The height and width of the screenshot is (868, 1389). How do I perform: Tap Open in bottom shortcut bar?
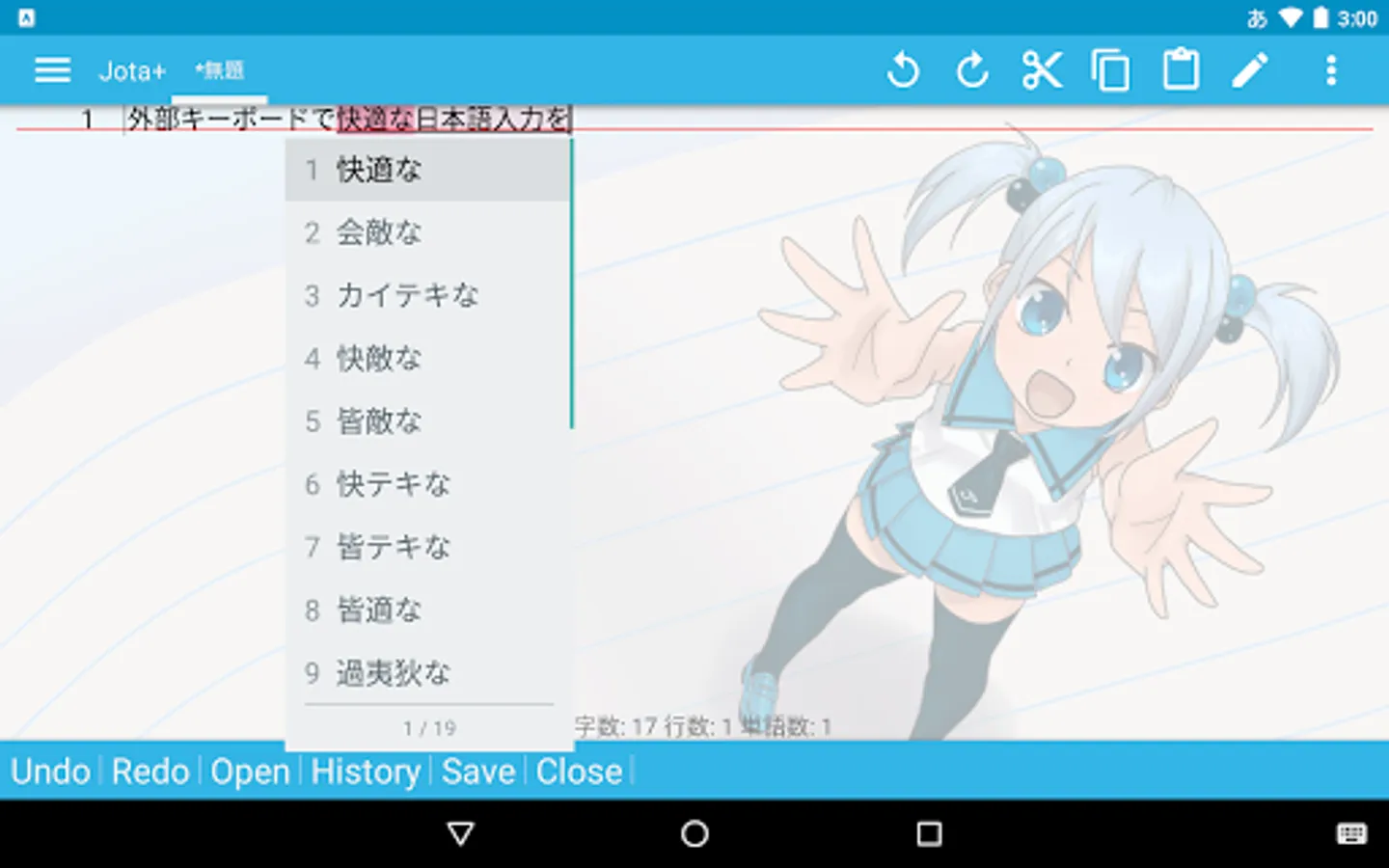click(250, 772)
